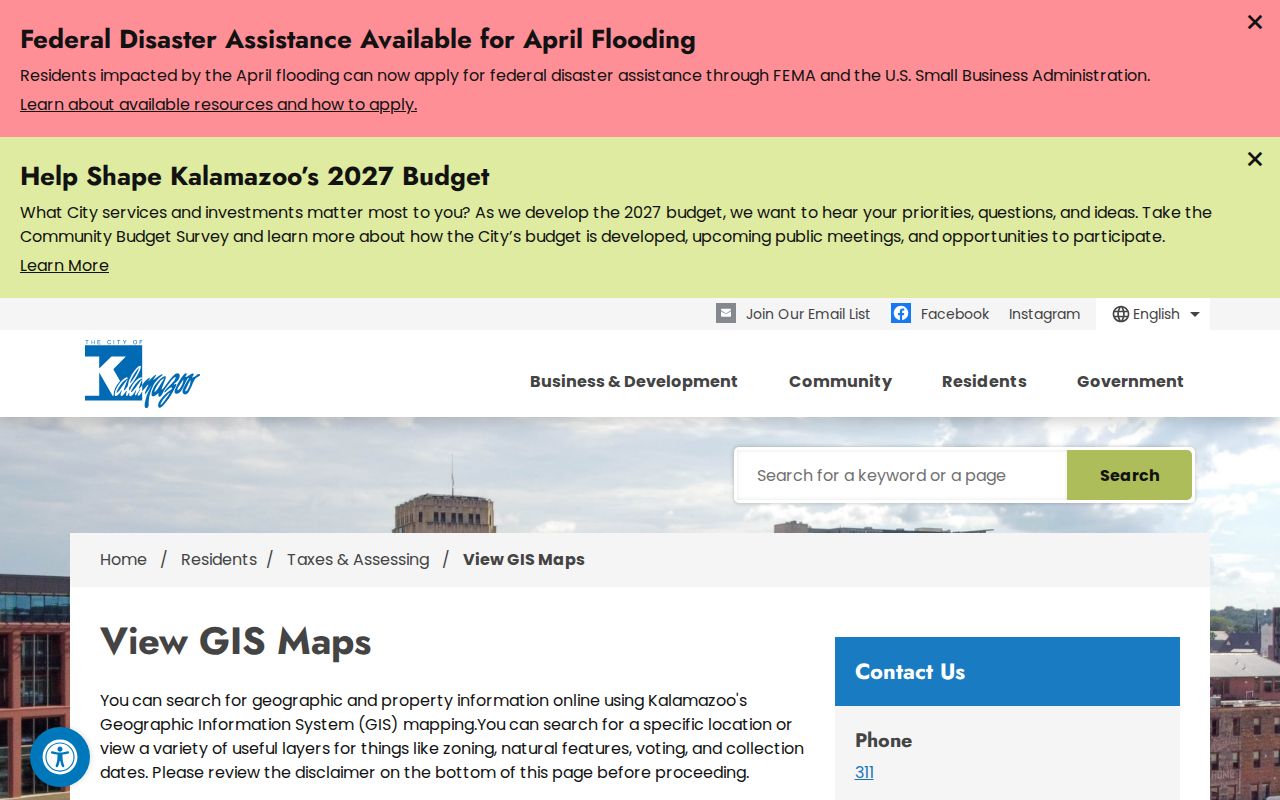1280x800 pixels.
Task: Go to Home breadcrumb
Action: coord(123,559)
